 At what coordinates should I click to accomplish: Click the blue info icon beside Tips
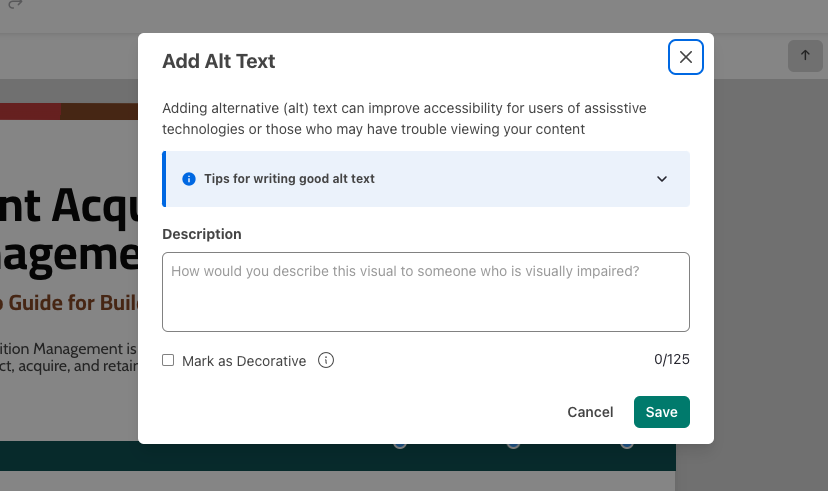pos(188,179)
